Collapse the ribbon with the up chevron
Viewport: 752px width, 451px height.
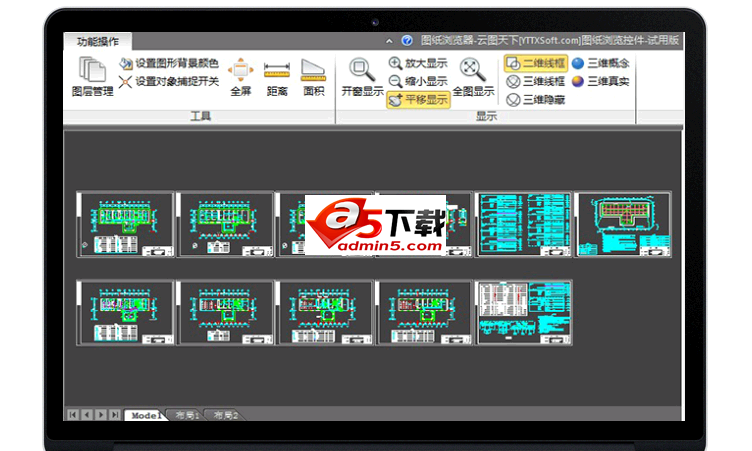coord(389,41)
